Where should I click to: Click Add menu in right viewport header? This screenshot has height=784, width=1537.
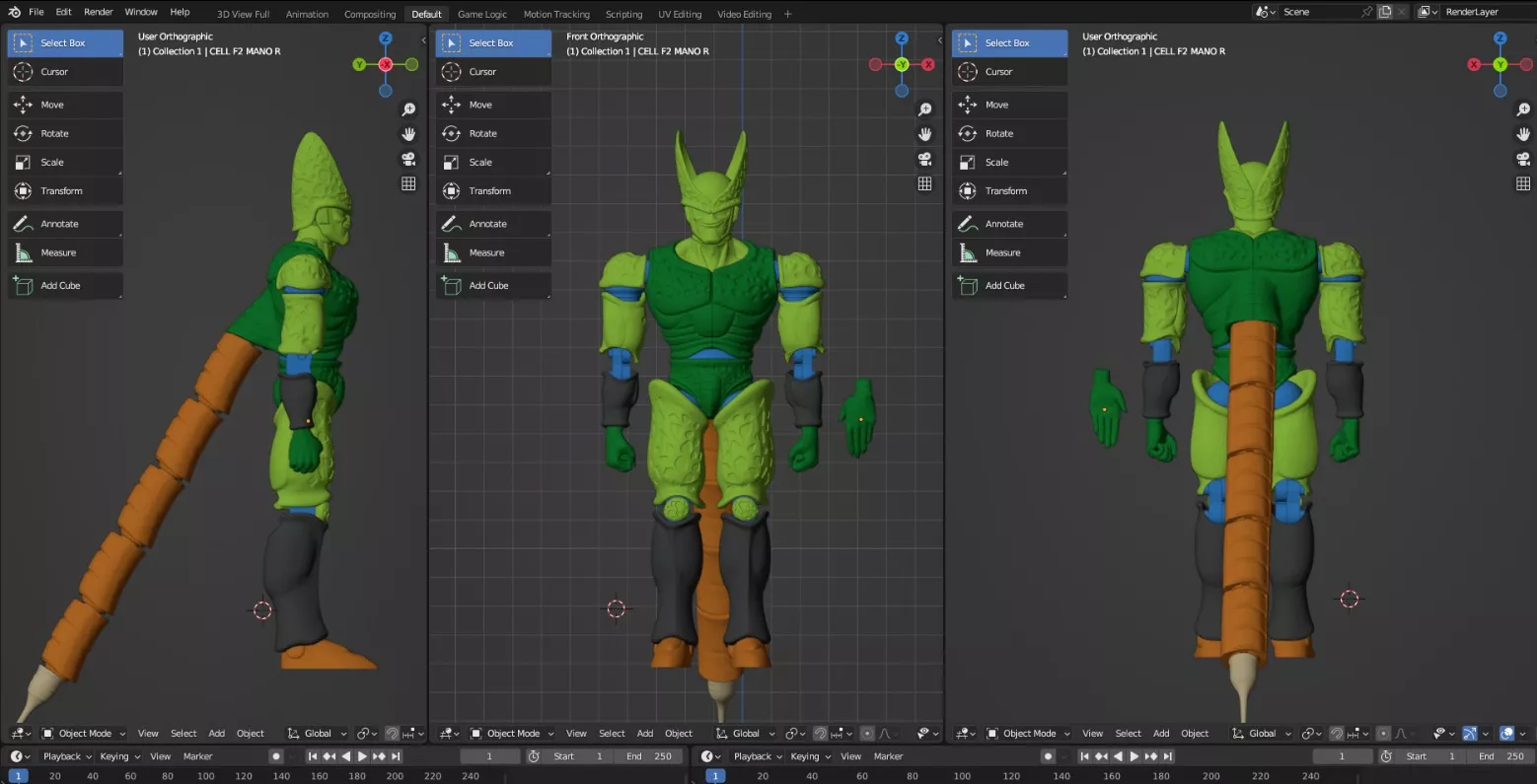point(1161,733)
